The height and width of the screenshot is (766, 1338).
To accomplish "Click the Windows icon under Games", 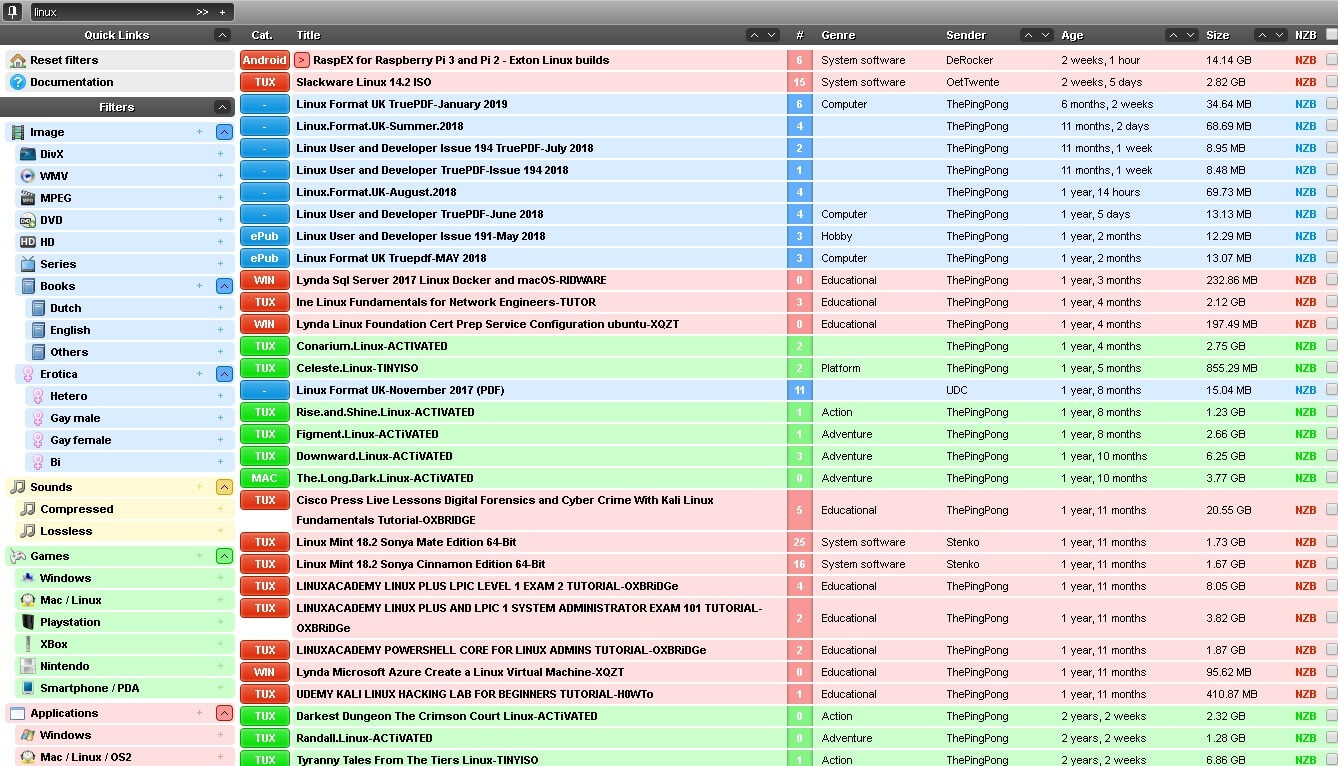I will tap(28, 578).
